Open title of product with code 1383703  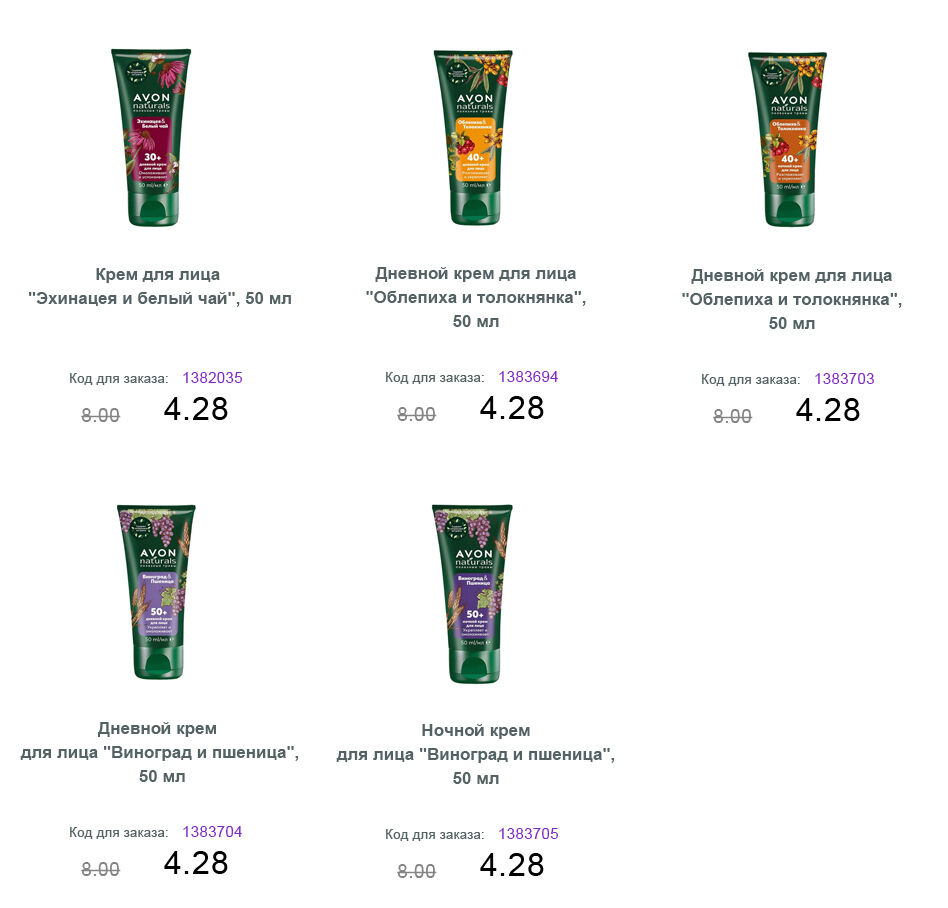click(791, 299)
